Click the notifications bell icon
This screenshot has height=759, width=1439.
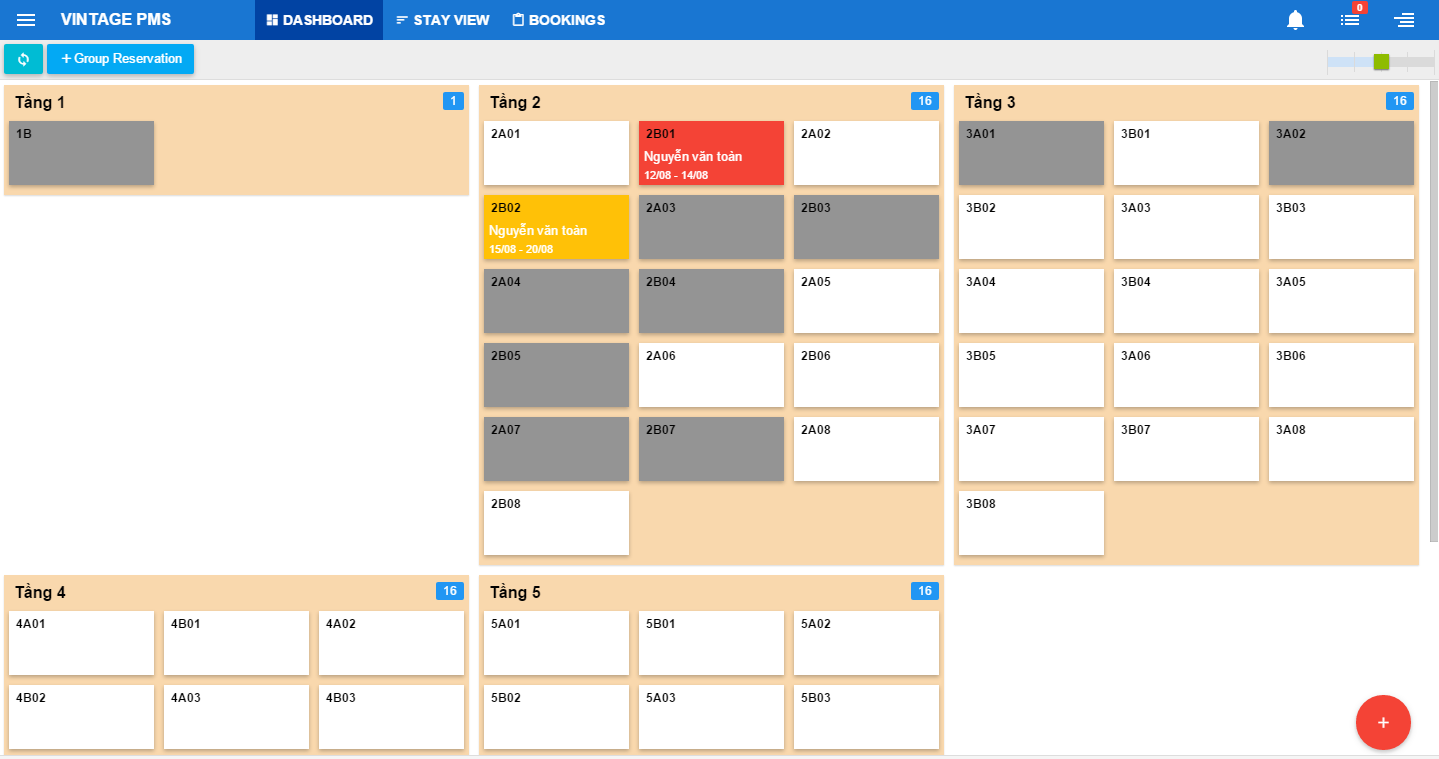[x=1295, y=20]
